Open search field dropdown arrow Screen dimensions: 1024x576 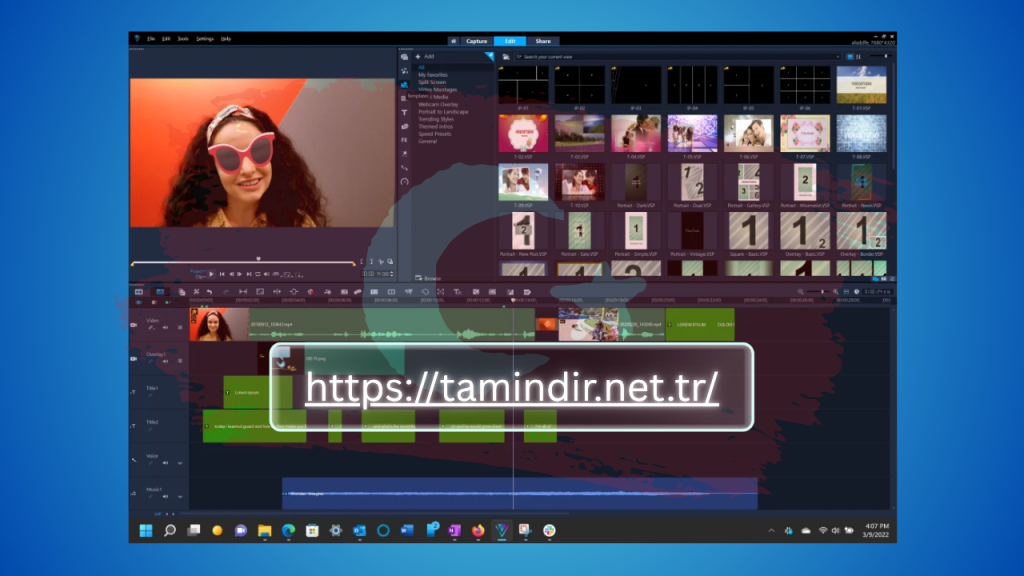point(838,57)
